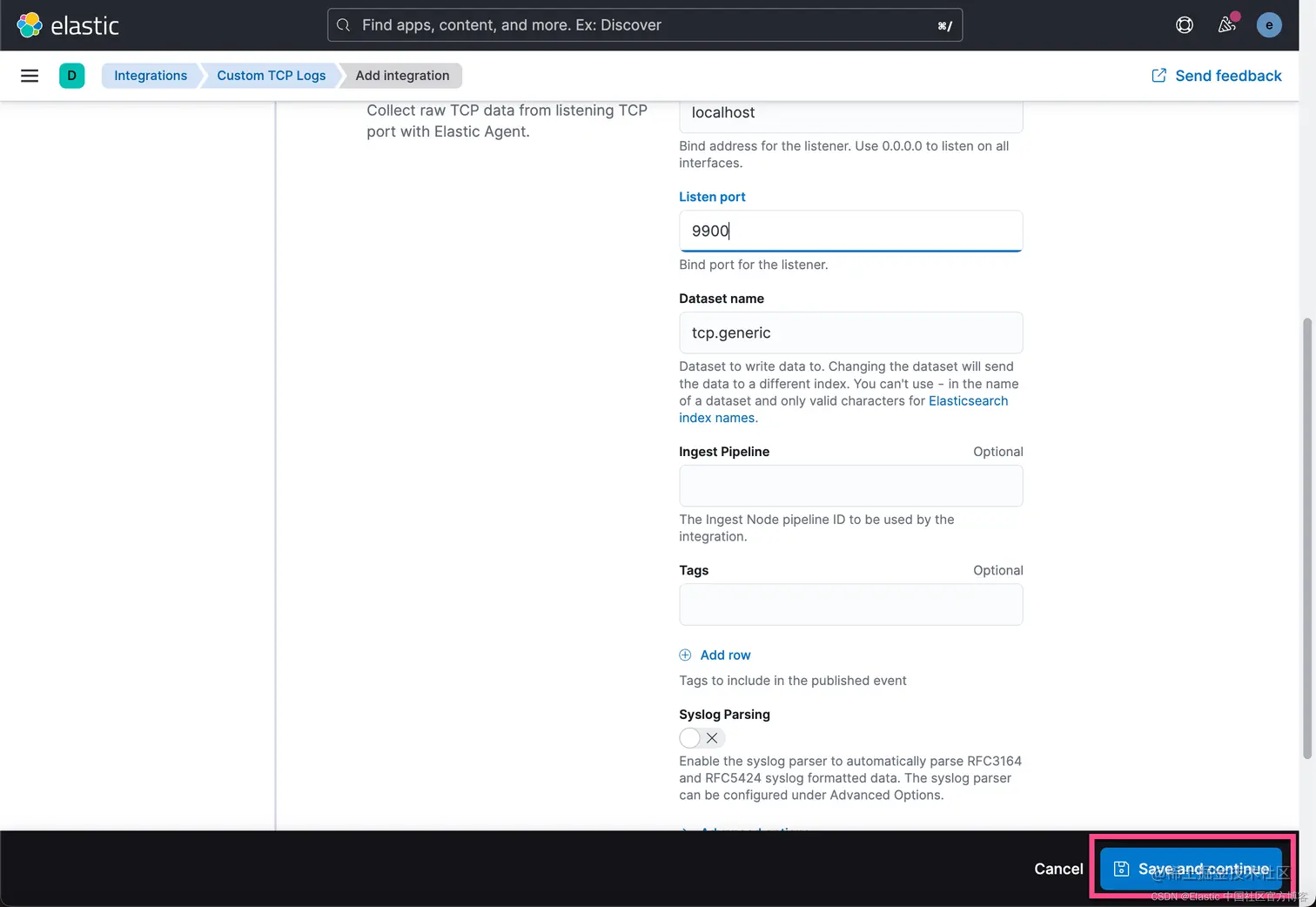The width and height of the screenshot is (1316, 907).
Task: Open the hamburger navigation menu
Action: coord(30,76)
